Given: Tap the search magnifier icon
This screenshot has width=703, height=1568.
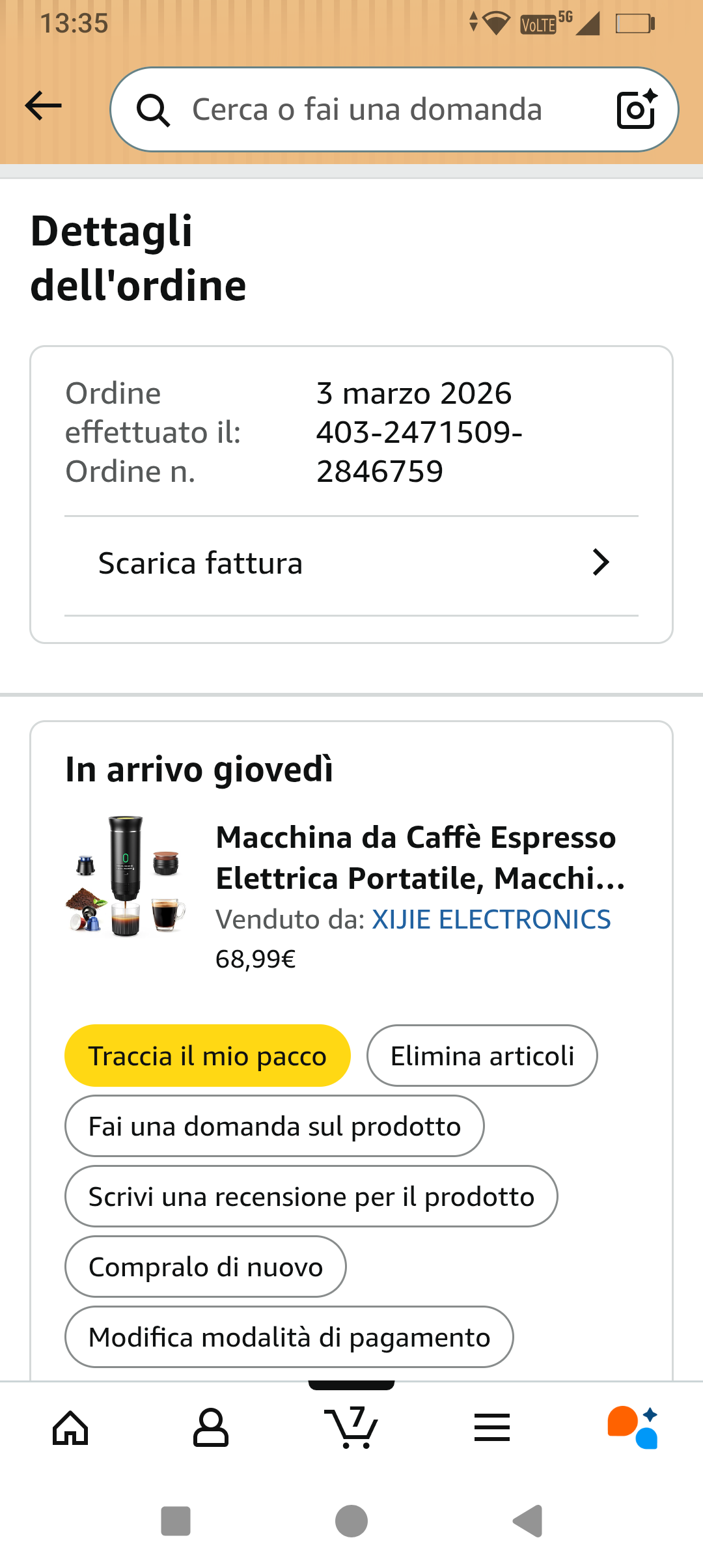Looking at the screenshot, I should point(153,110).
